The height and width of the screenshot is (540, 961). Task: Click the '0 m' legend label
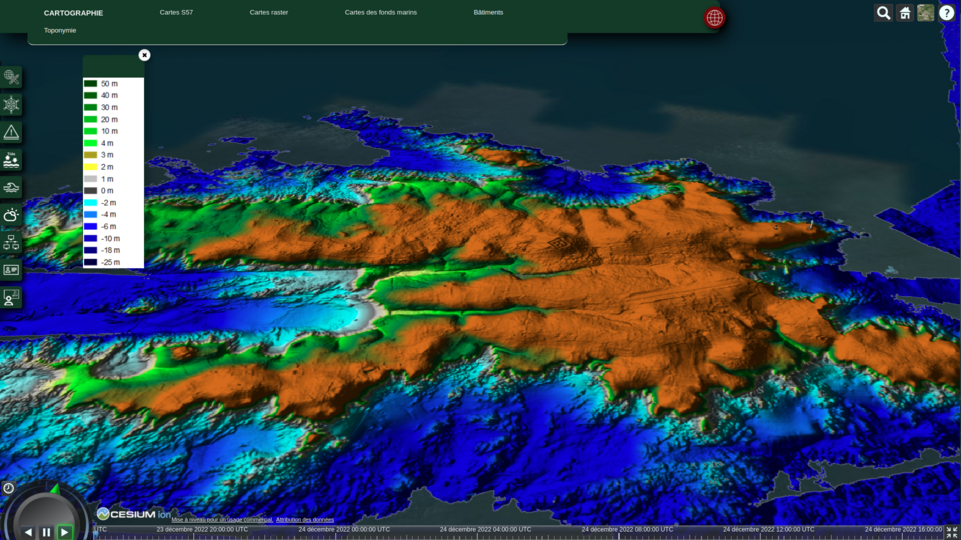(x=107, y=191)
